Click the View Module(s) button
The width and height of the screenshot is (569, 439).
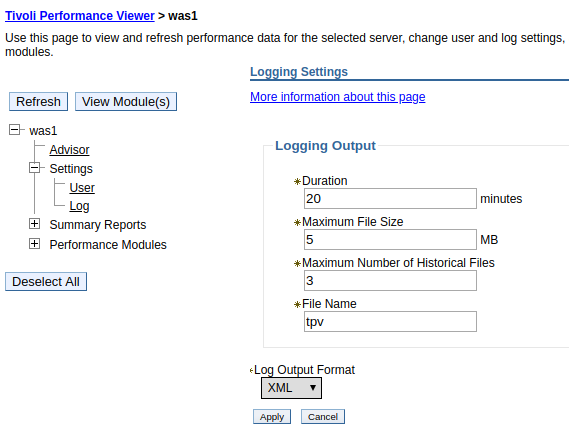126,102
